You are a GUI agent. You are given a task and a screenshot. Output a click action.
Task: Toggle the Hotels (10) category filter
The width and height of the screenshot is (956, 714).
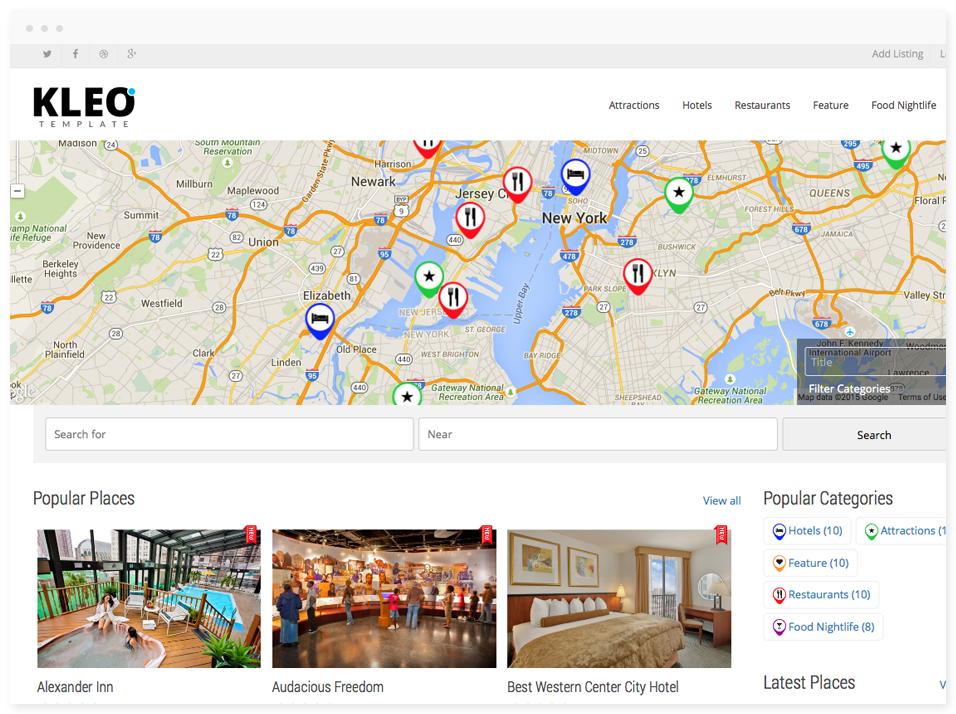click(x=807, y=530)
